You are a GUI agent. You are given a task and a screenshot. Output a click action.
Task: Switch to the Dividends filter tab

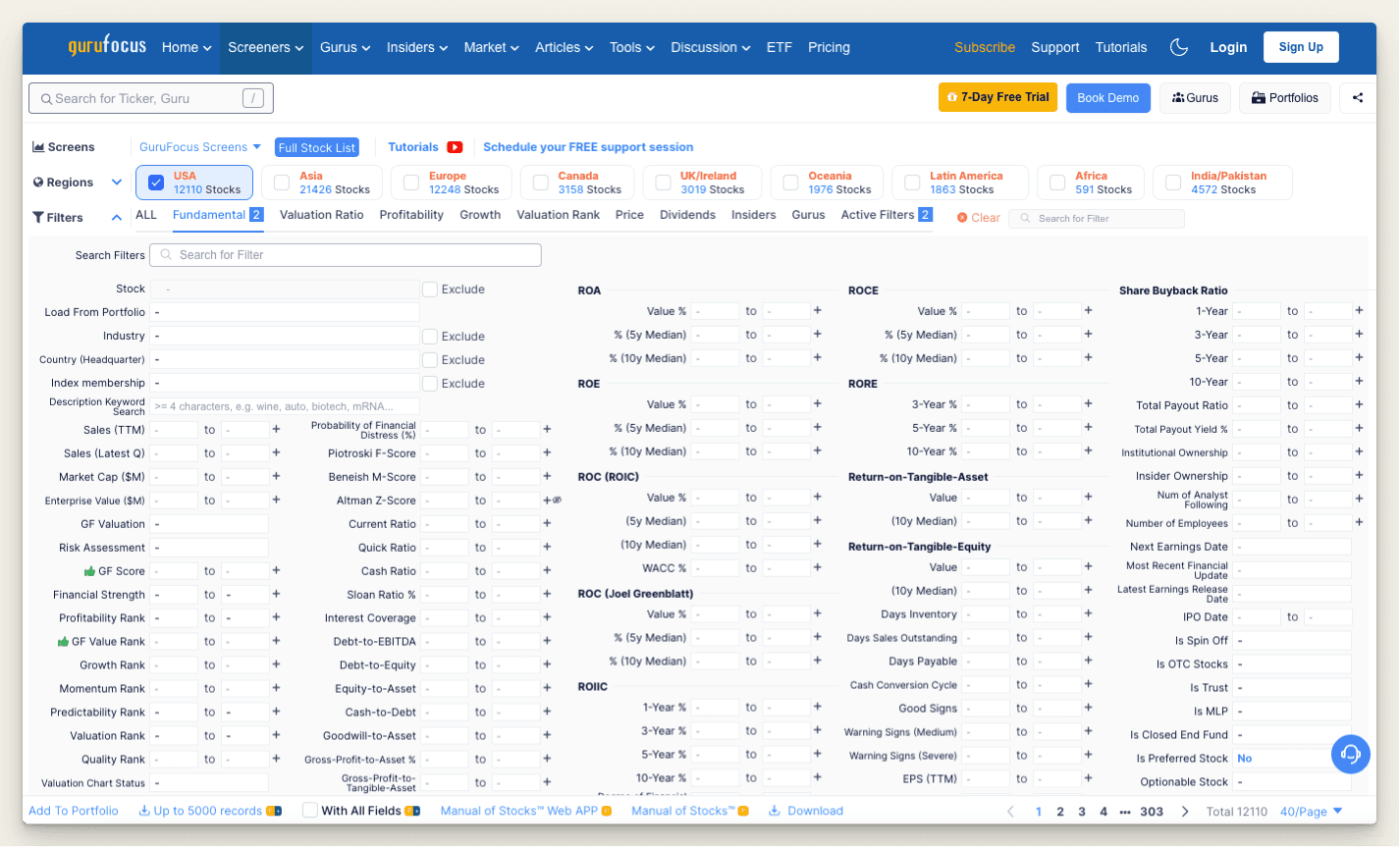(687, 215)
